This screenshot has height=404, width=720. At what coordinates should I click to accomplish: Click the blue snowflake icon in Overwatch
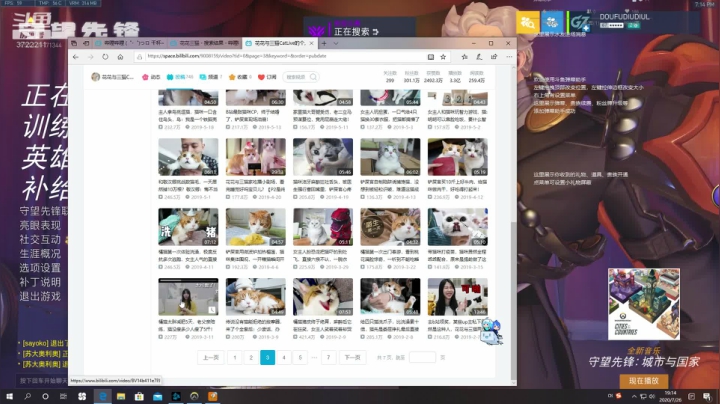[552, 22]
